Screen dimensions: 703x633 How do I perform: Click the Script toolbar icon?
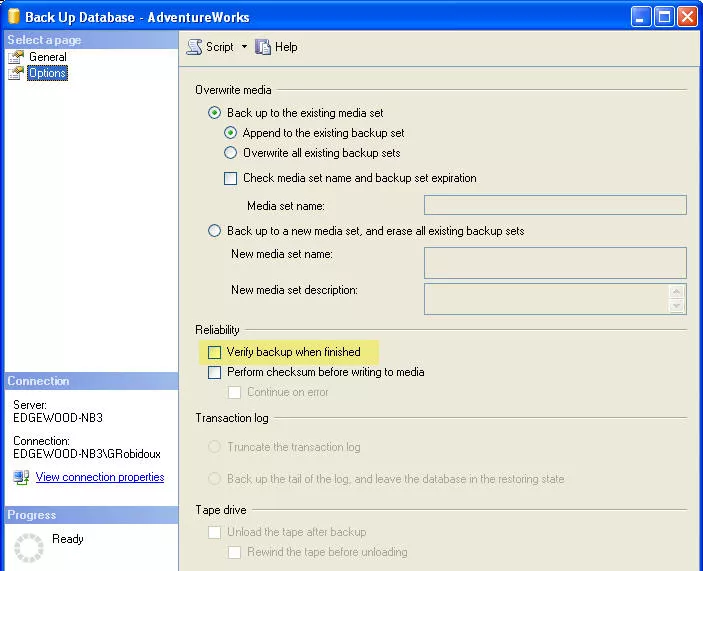coord(195,47)
